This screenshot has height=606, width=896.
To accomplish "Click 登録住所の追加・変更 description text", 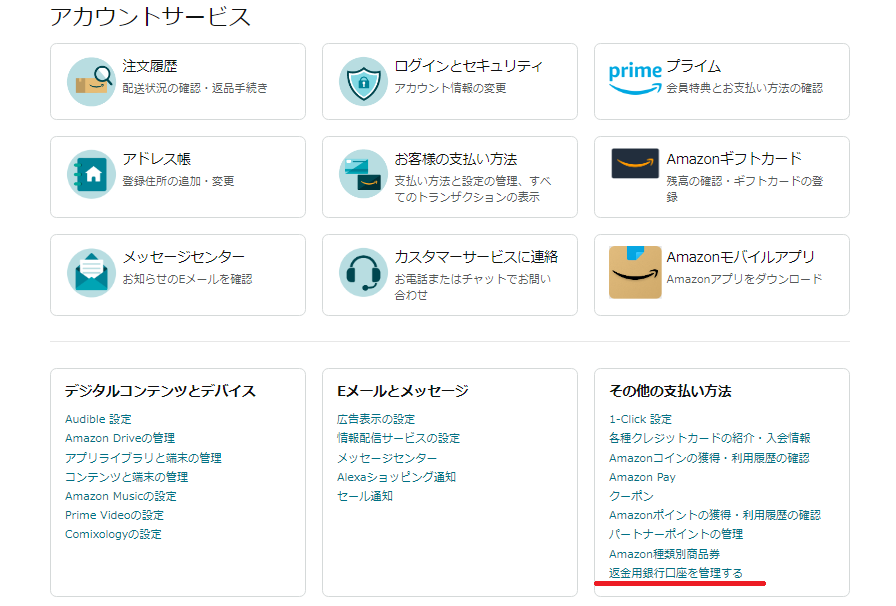I will (178, 181).
